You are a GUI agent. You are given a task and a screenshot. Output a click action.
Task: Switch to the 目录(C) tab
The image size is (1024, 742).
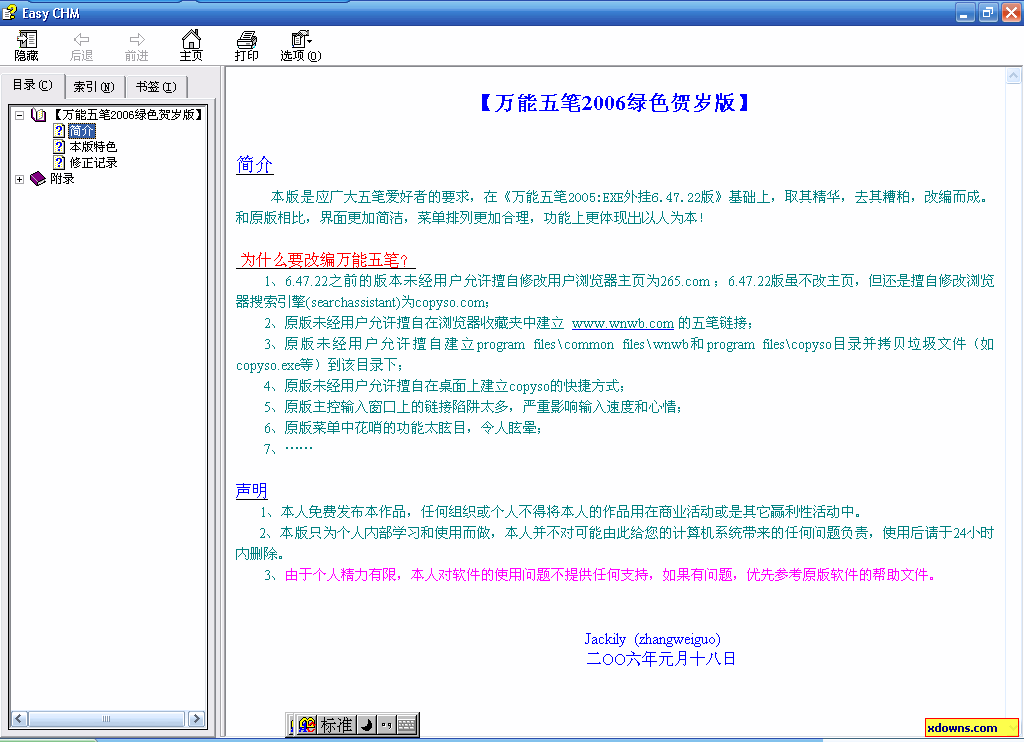click(x=33, y=85)
